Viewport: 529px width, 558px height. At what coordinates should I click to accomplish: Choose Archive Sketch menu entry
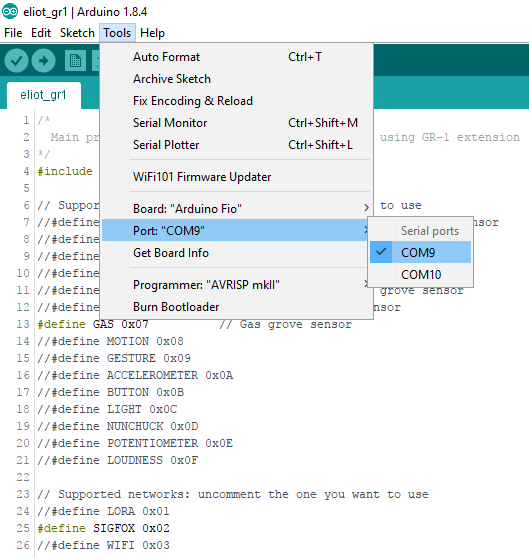(237, 79)
